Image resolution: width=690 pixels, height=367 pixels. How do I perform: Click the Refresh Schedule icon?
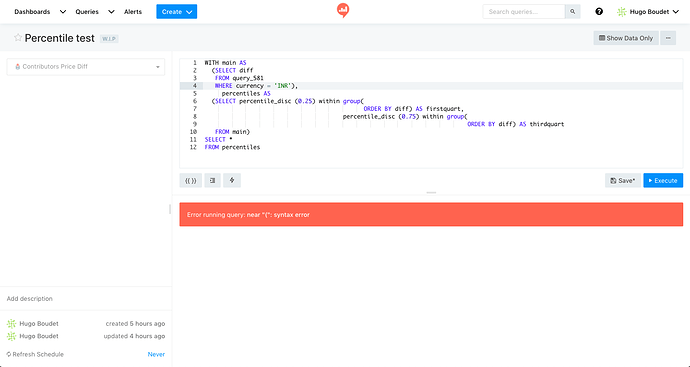(9, 354)
